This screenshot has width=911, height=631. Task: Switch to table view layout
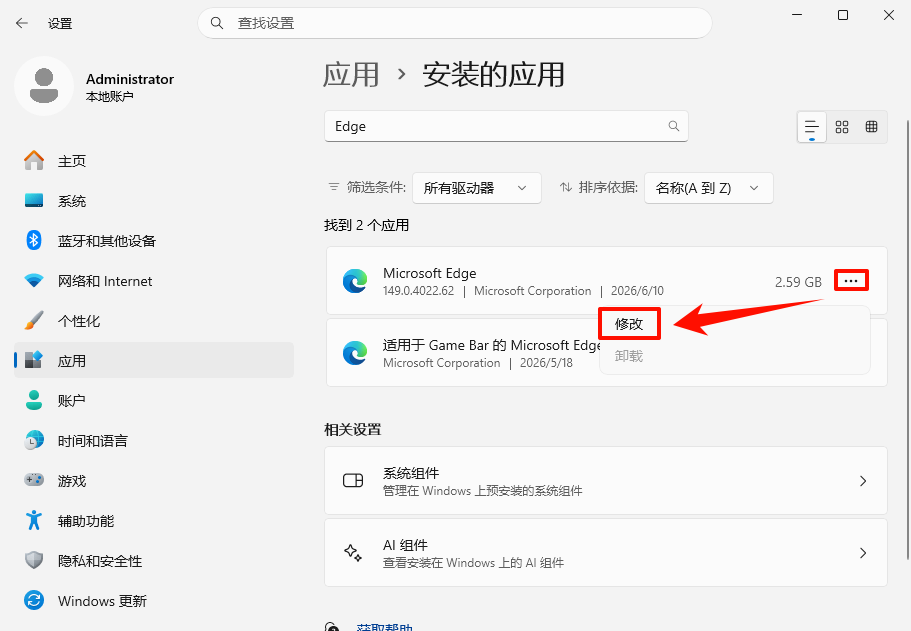click(871, 127)
